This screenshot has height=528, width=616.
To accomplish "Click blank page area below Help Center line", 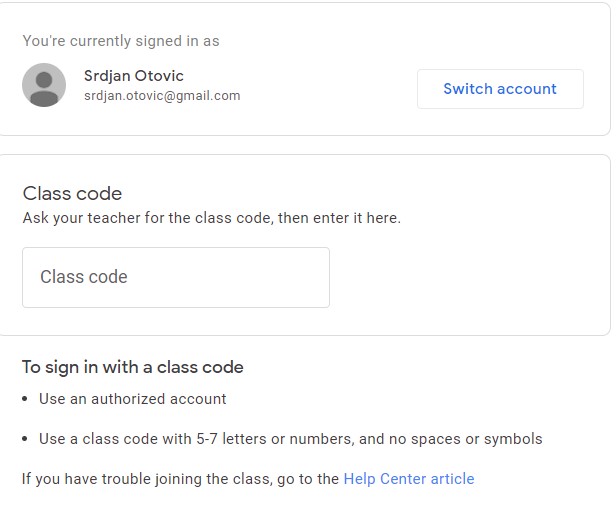I will (x=300, y=510).
